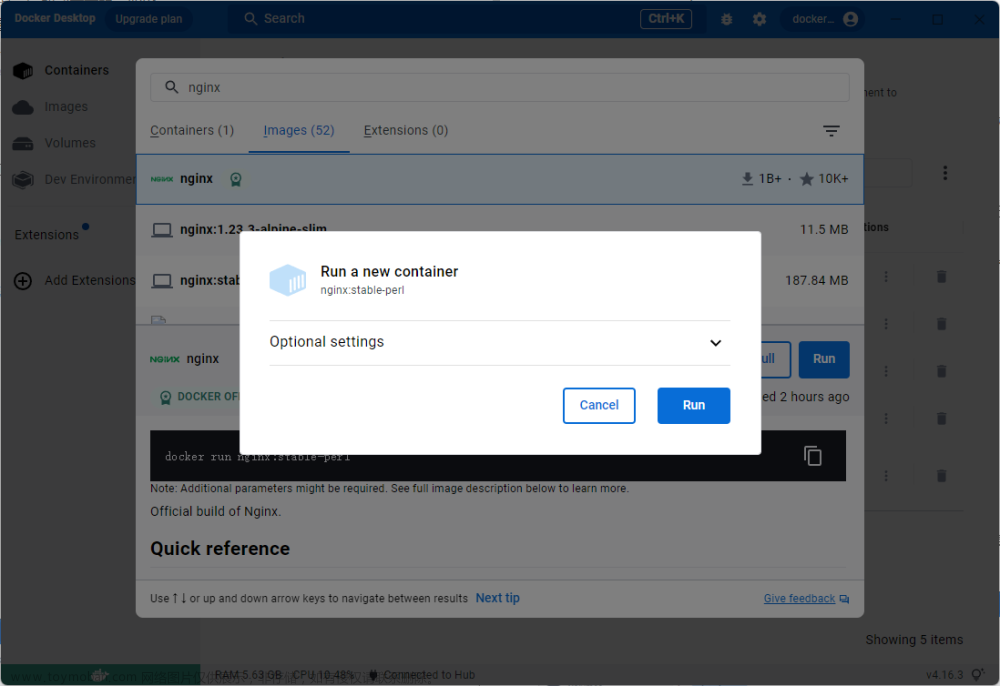Switch to the Images (52) tab

pyautogui.click(x=299, y=130)
